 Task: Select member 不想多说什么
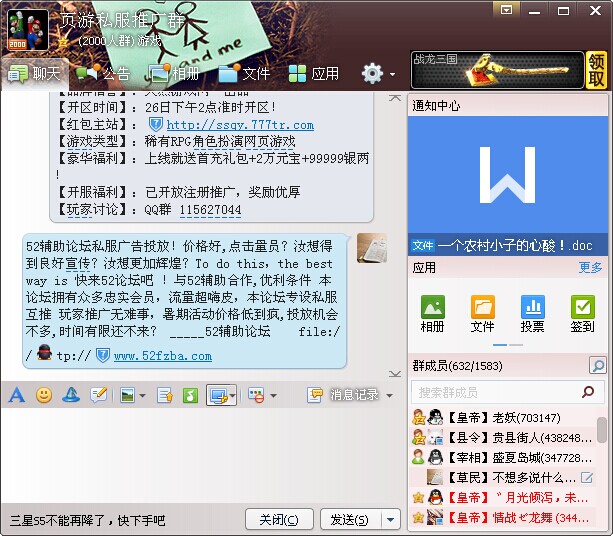(x=504, y=478)
